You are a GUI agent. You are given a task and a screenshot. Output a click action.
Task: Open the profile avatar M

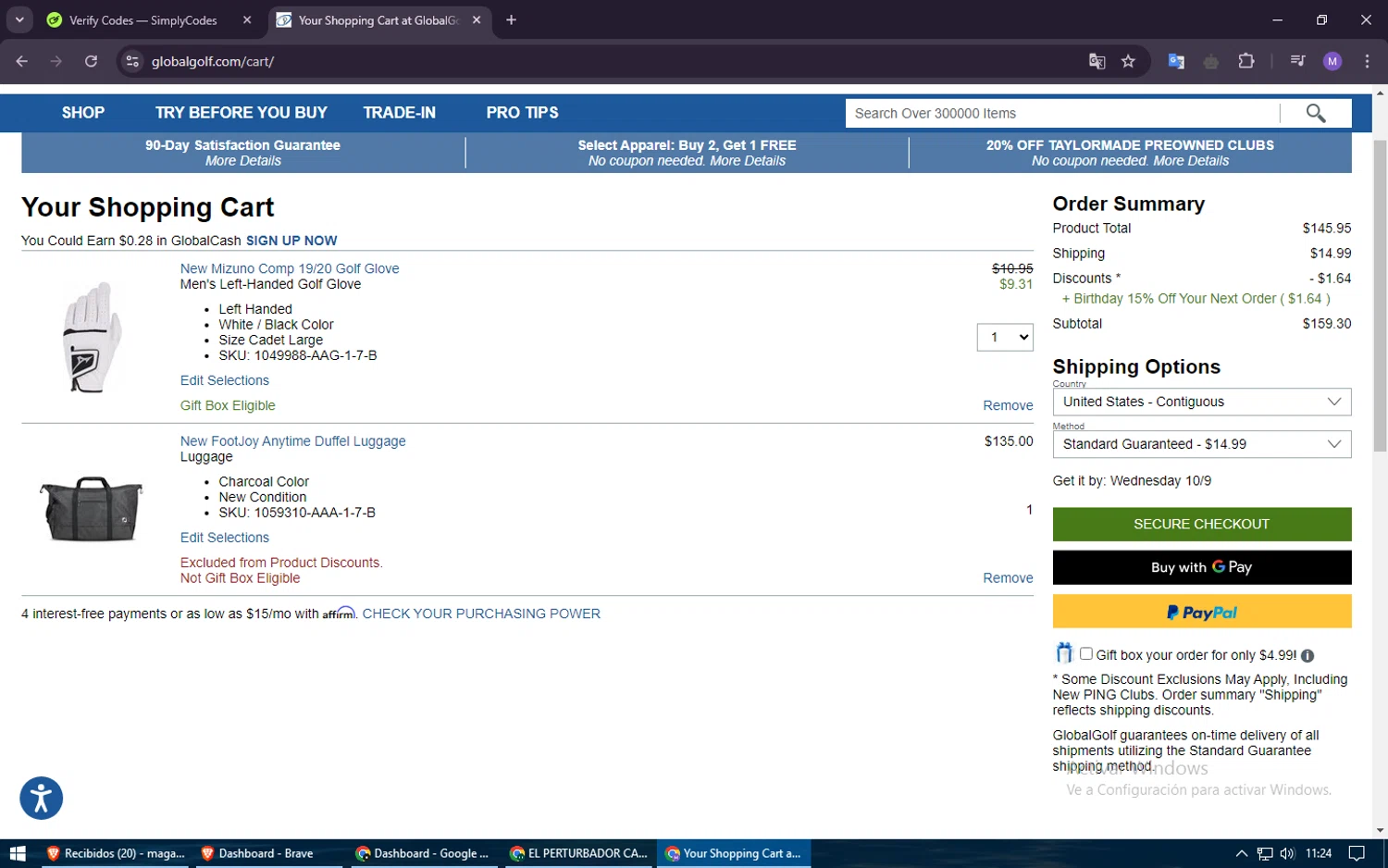1332,61
